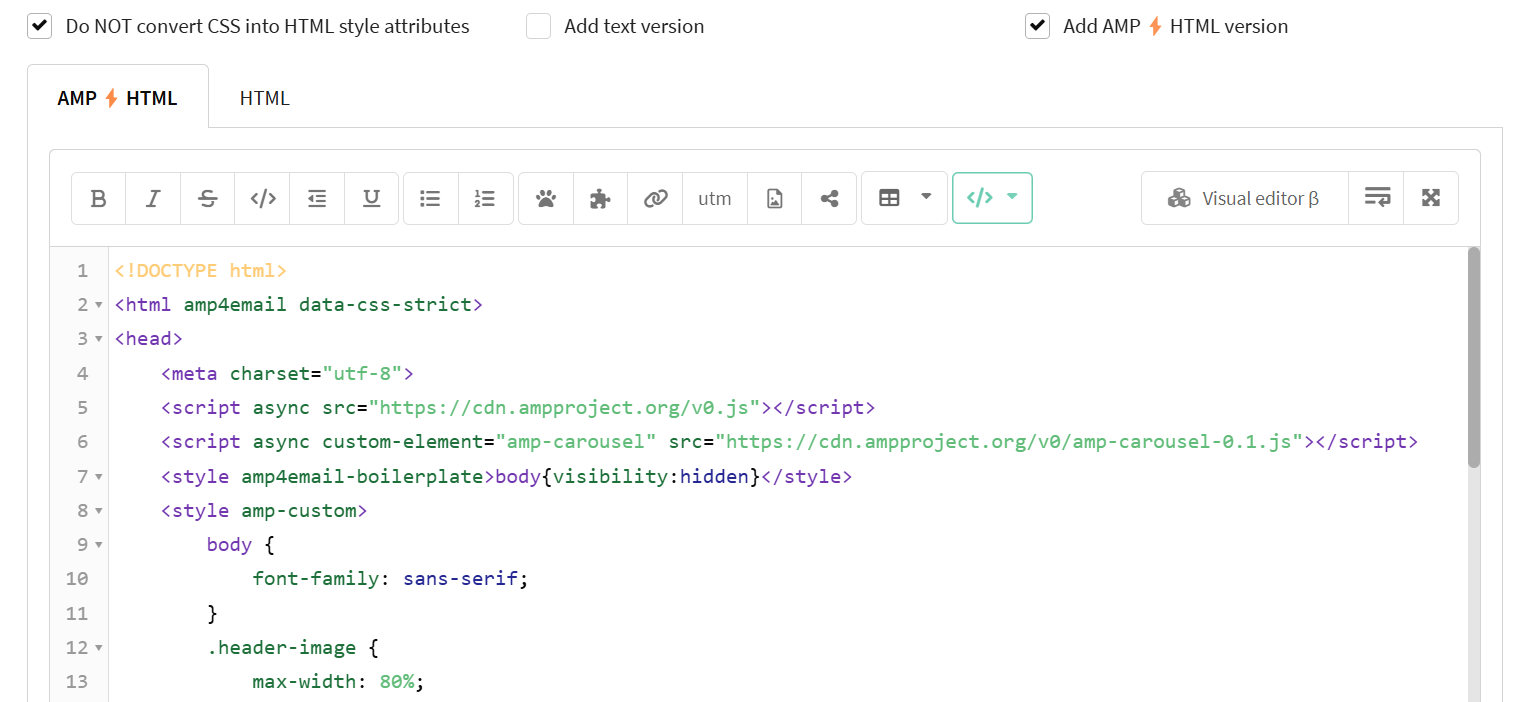Collapse the head section on line 3
Viewport: 1517px width, 702px height.
tap(98, 339)
